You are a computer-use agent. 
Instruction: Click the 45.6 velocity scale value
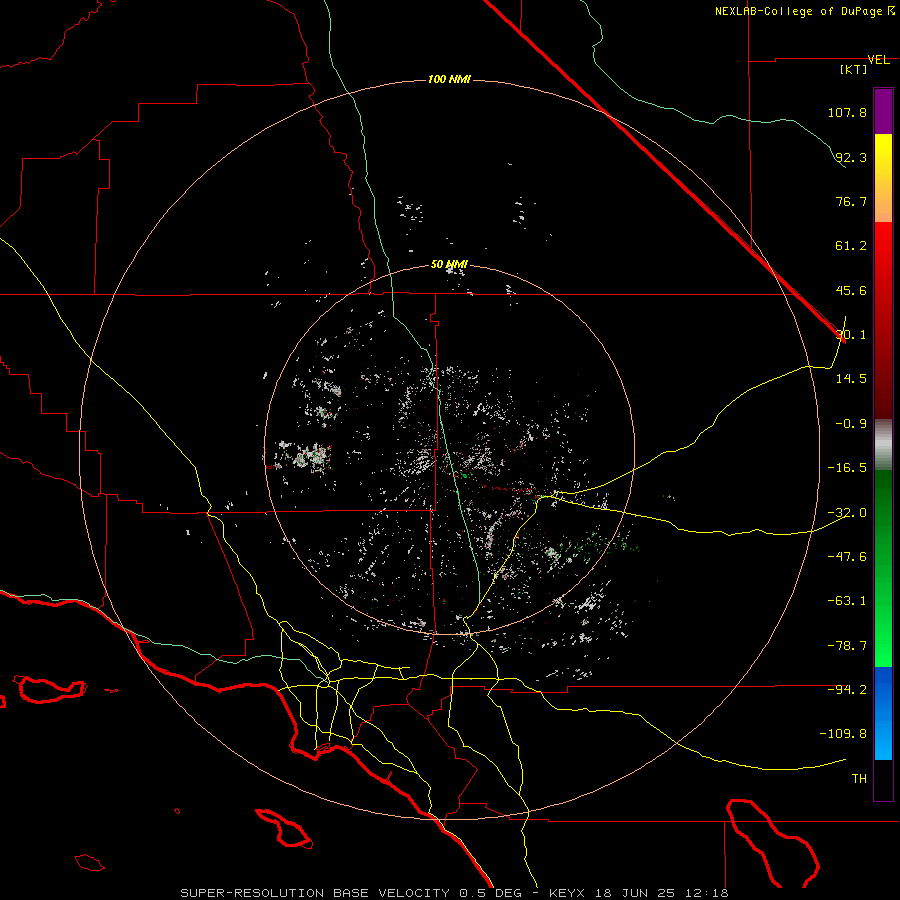[x=851, y=290]
